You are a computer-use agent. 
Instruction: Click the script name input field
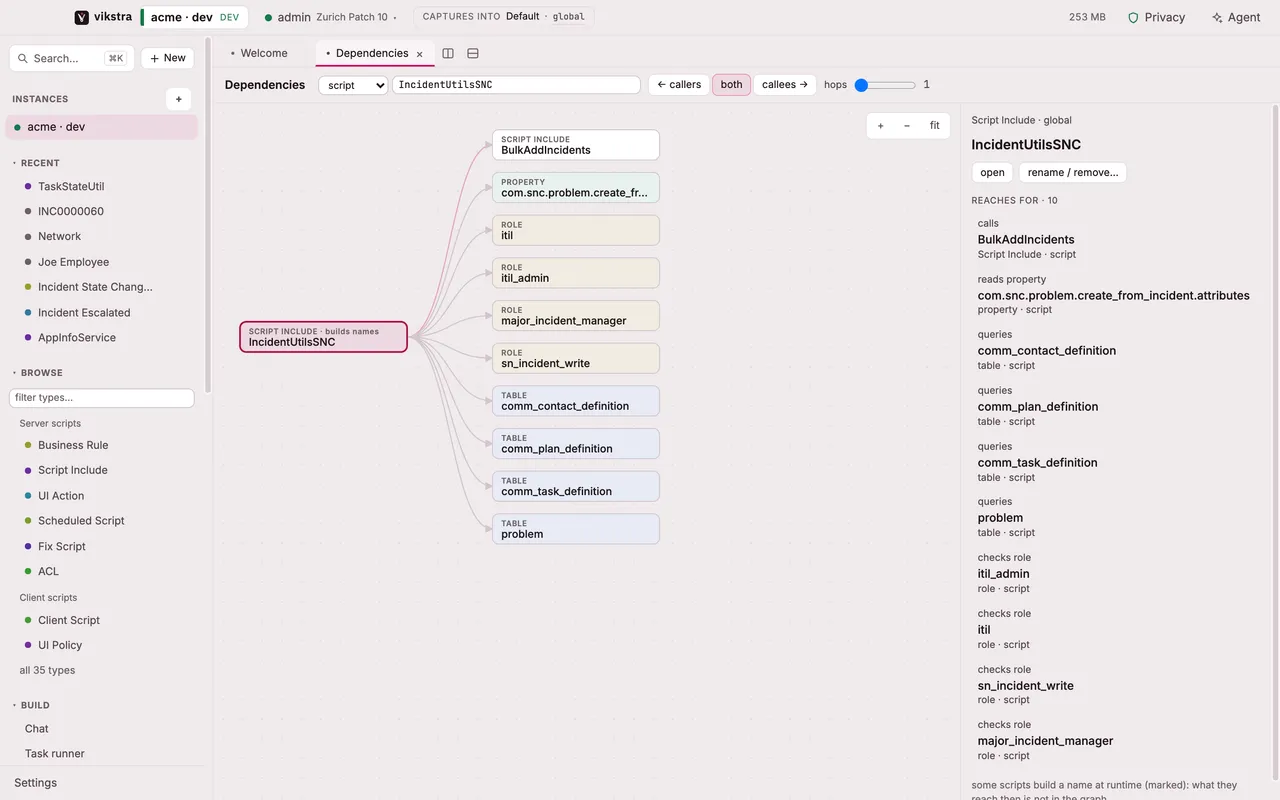pos(516,85)
